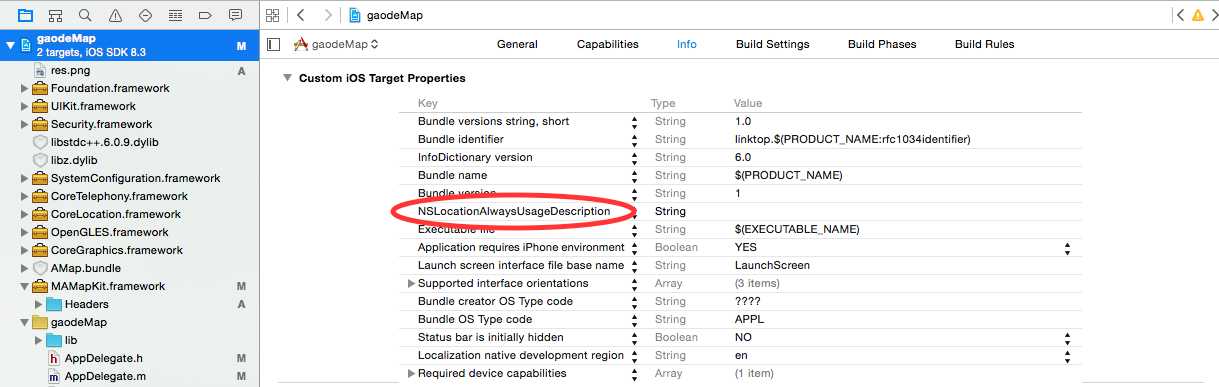The image size is (1219, 387).
Task: Open the Breakpoint navigator icon
Action: (205, 15)
